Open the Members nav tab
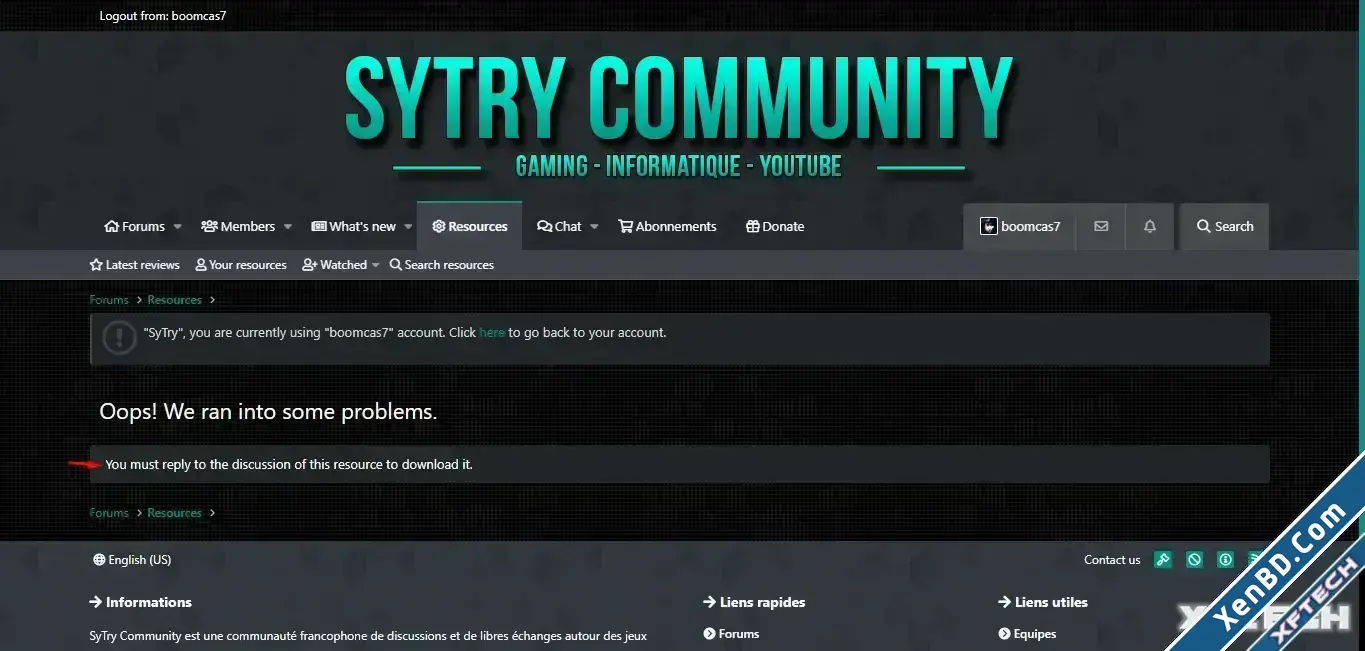 pos(238,227)
